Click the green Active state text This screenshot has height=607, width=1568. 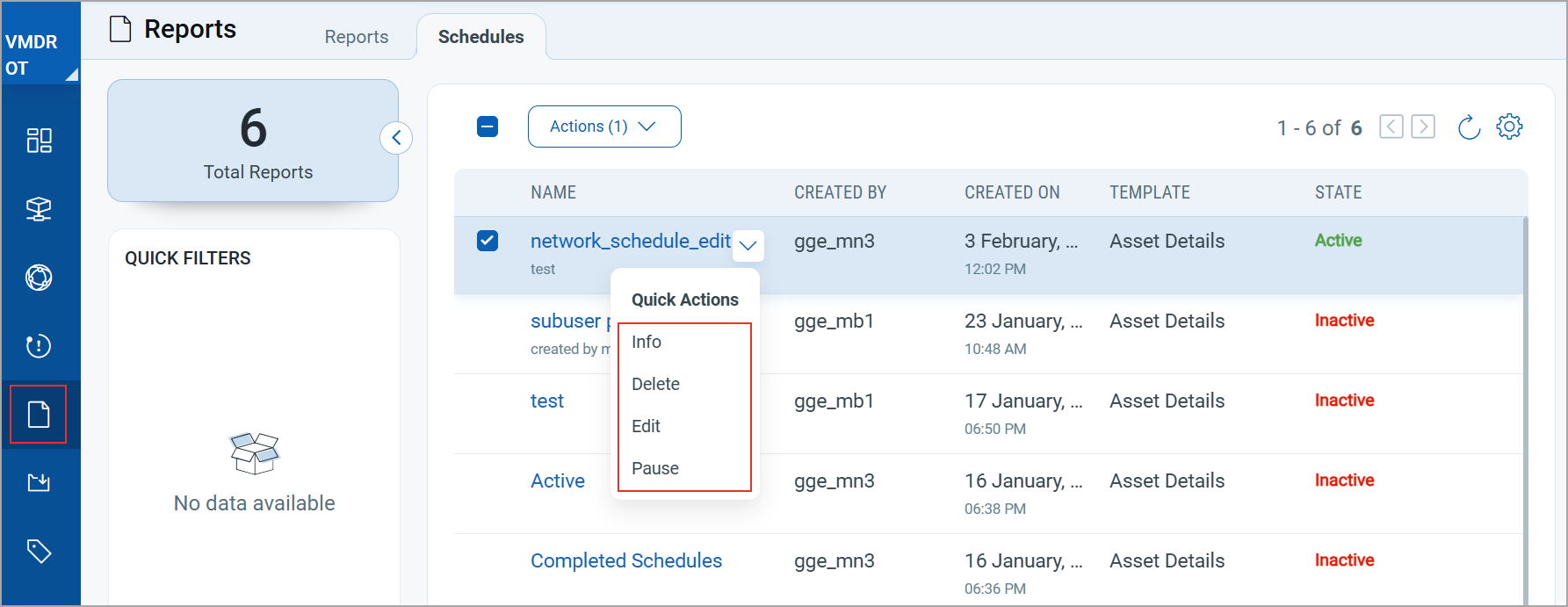[x=1338, y=241]
